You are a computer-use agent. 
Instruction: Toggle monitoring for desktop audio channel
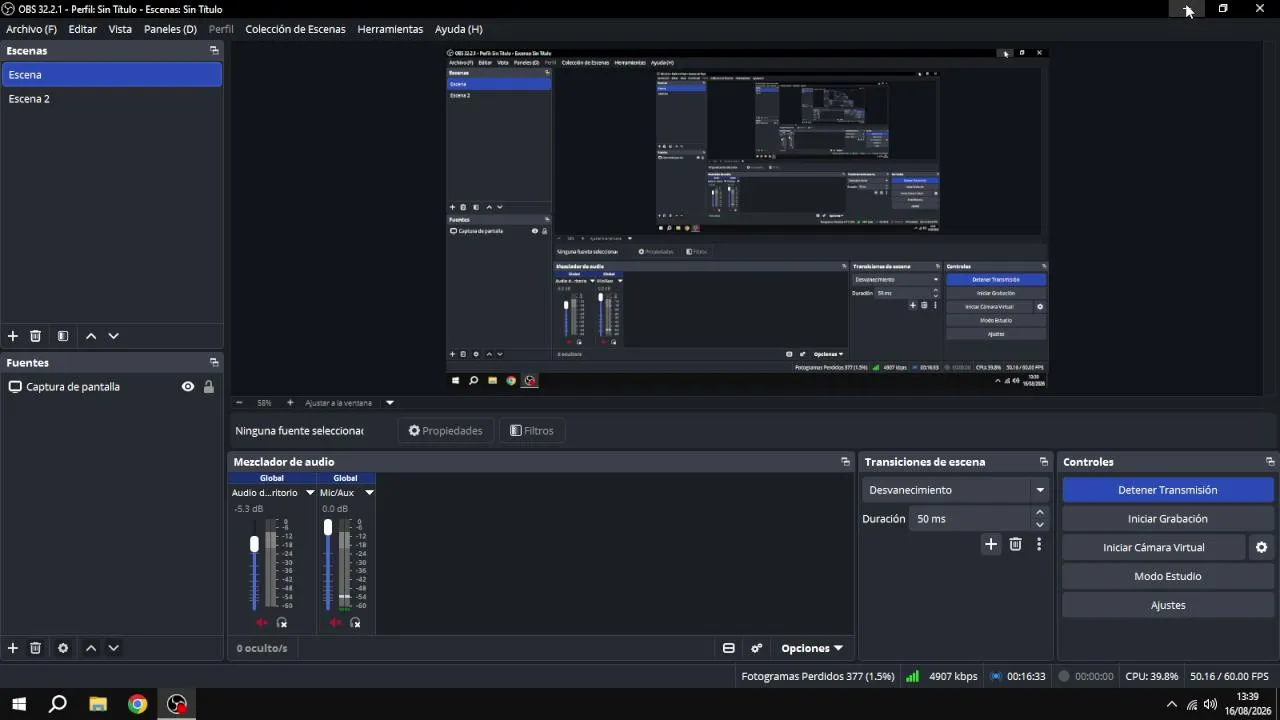point(282,623)
